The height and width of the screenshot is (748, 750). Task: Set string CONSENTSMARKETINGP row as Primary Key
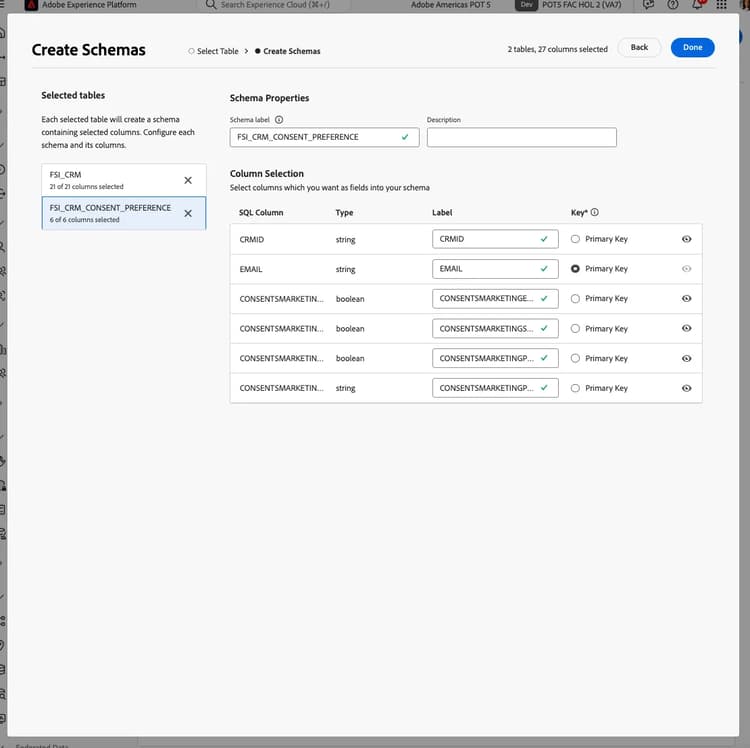pyautogui.click(x=575, y=388)
